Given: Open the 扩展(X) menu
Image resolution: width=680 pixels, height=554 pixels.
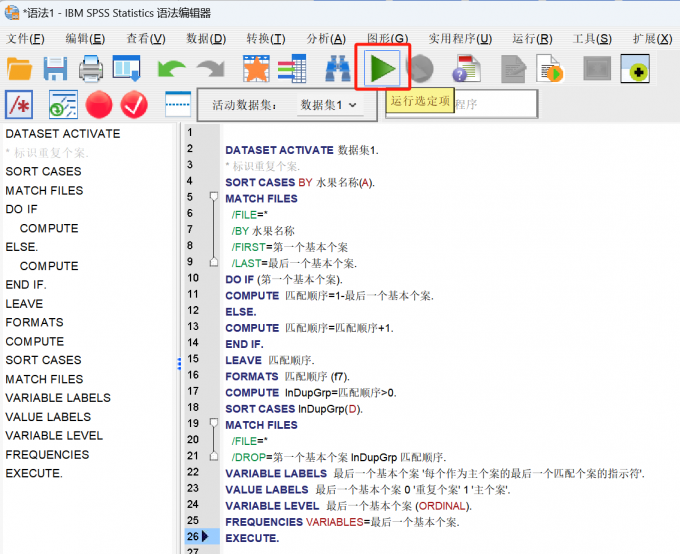Looking at the screenshot, I should (x=653, y=39).
